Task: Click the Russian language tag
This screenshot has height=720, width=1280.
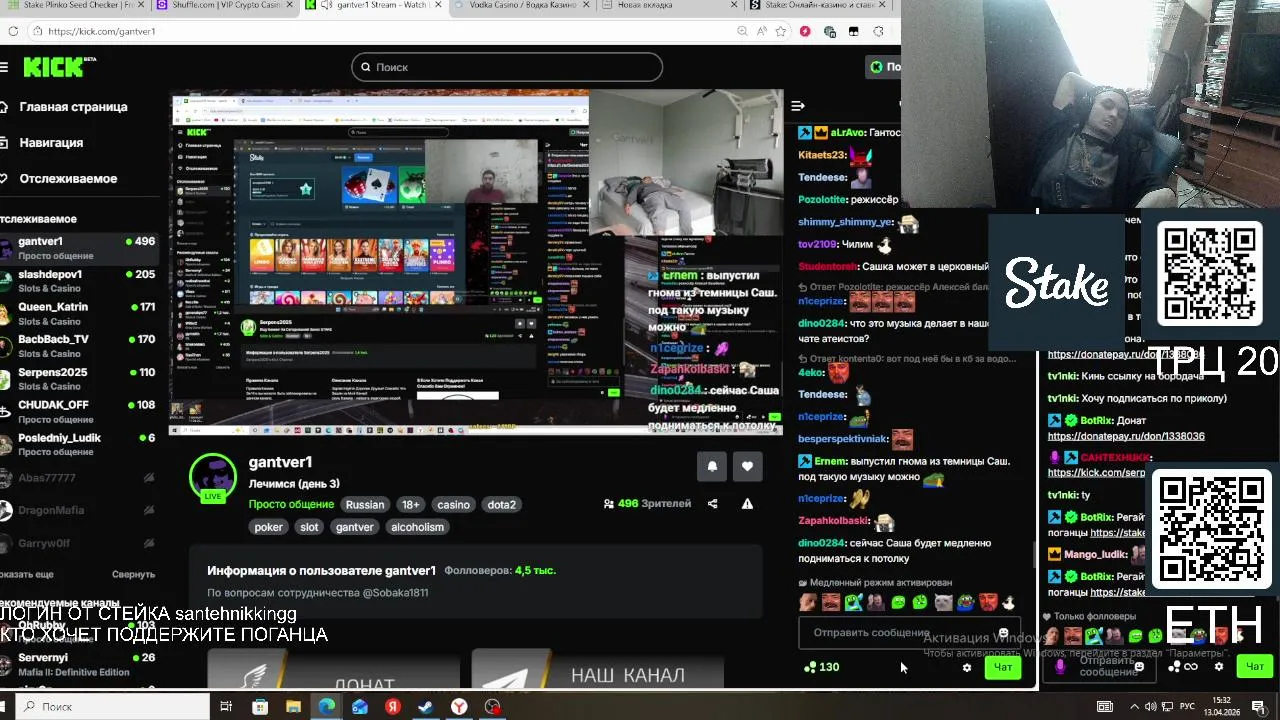Action: coord(365,505)
